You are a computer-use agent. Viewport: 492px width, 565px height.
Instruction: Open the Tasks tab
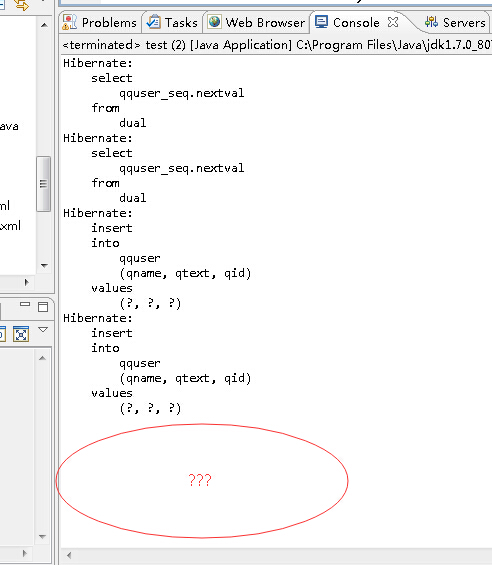click(x=173, y=22)
